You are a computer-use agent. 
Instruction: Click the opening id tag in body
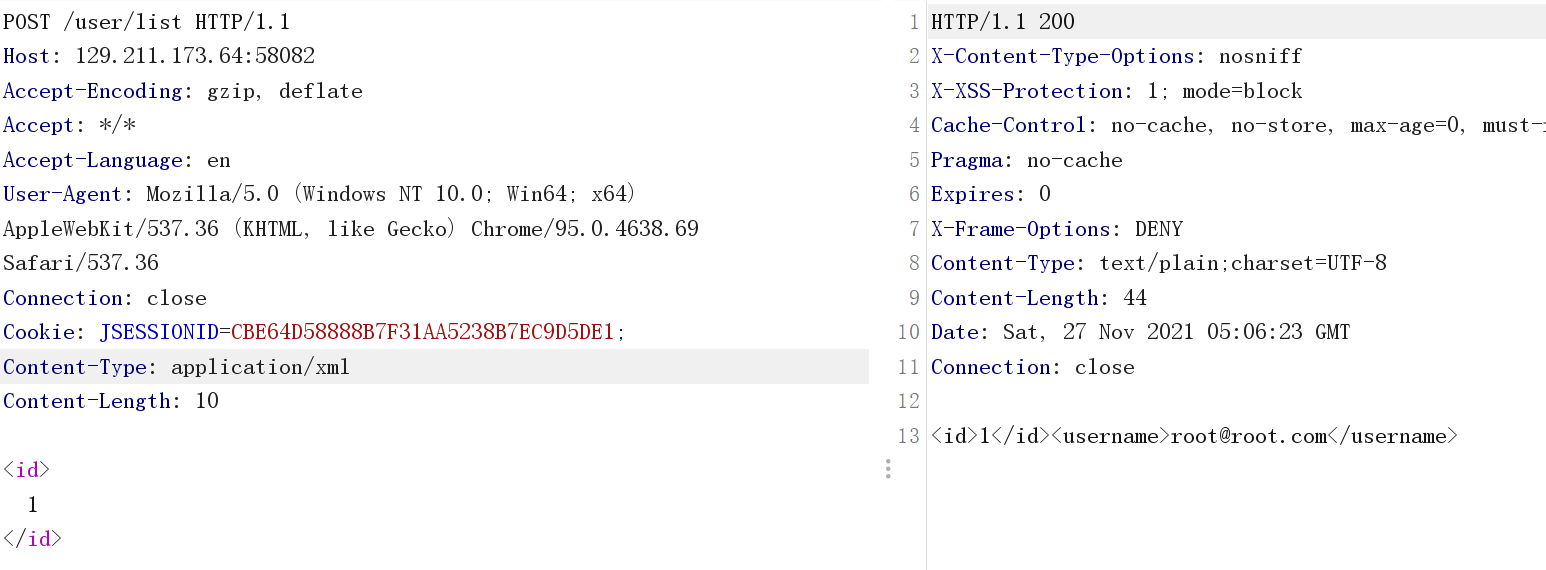(26, 469)
